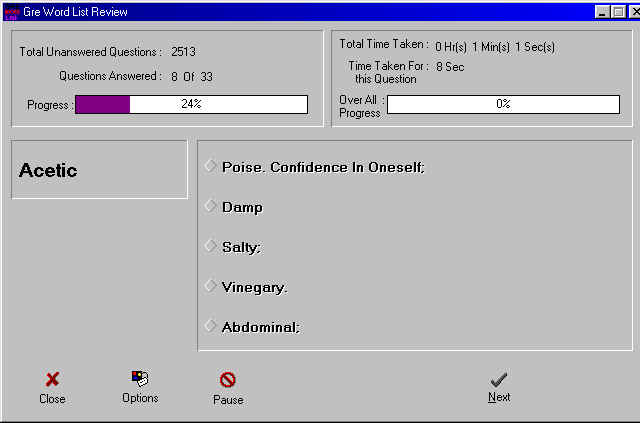640x423 pixels.
Task: Select the 'Poise. Confidence In Oneself' answer
Action: [x=211, y=166]
